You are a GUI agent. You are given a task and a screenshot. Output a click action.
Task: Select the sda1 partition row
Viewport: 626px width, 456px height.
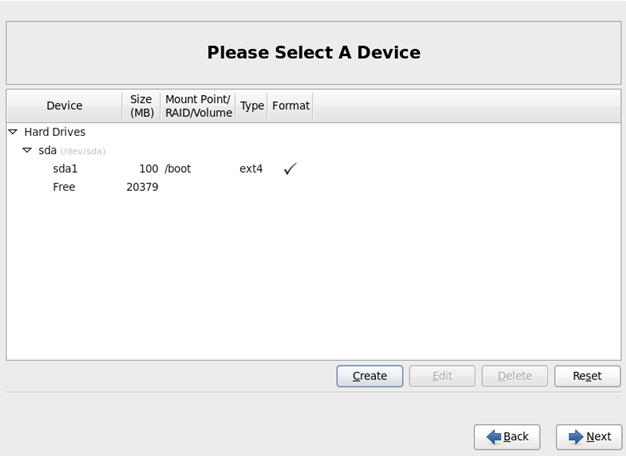313,169
